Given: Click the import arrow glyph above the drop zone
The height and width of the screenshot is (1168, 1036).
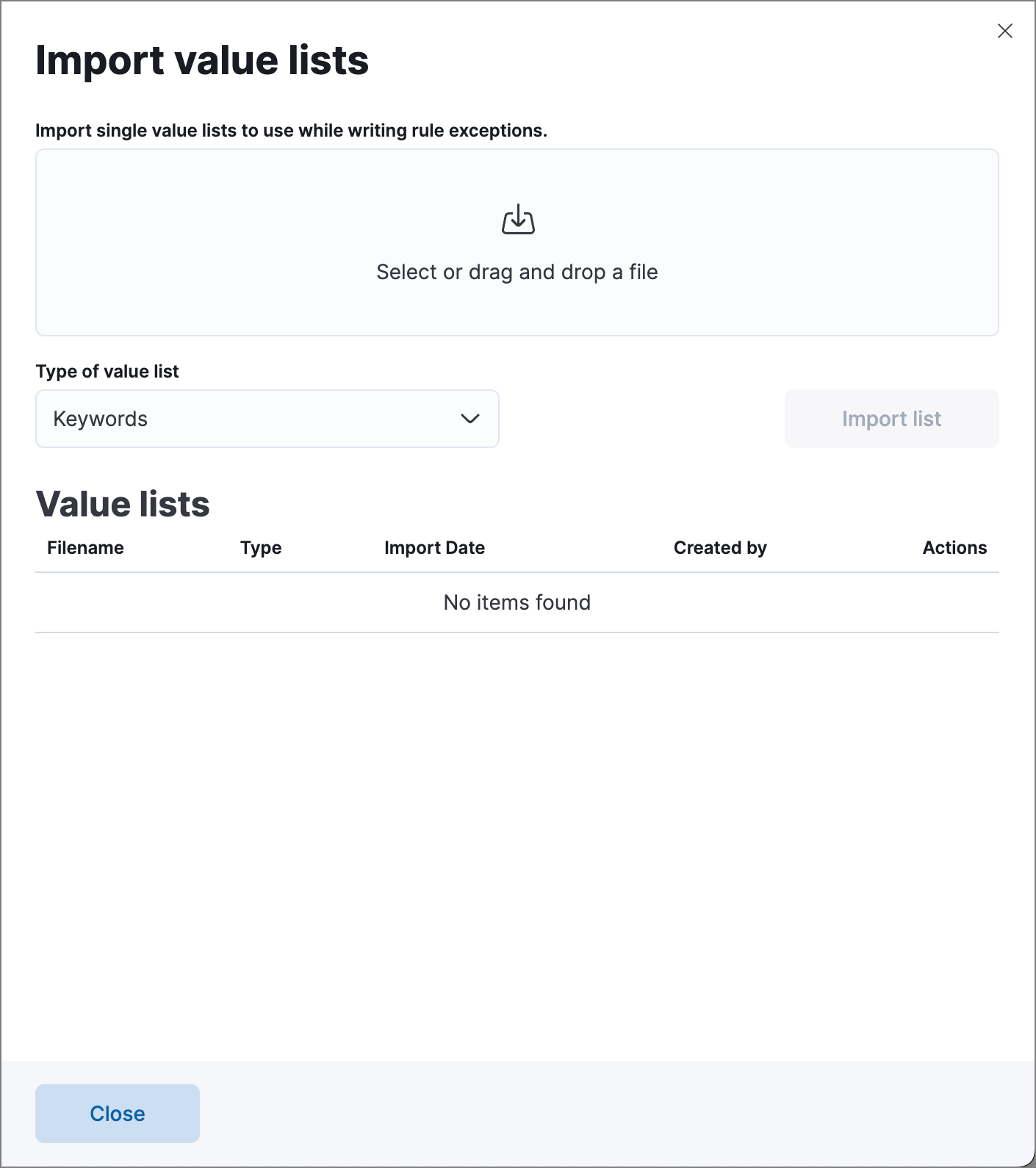Looking at the screenshot, I should coord(517,218).
